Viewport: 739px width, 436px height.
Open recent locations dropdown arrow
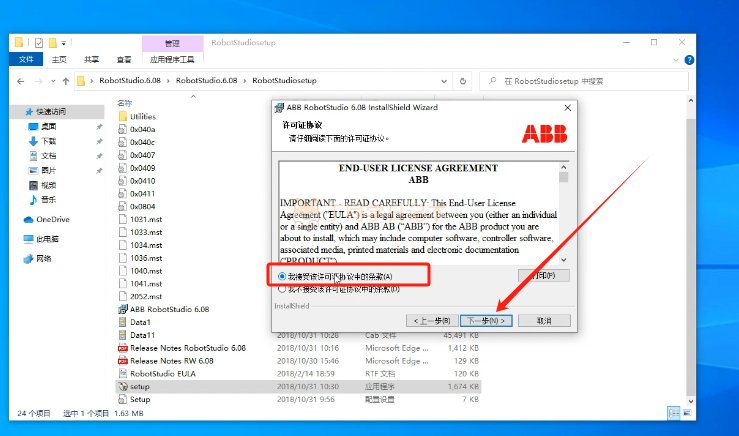53,81
